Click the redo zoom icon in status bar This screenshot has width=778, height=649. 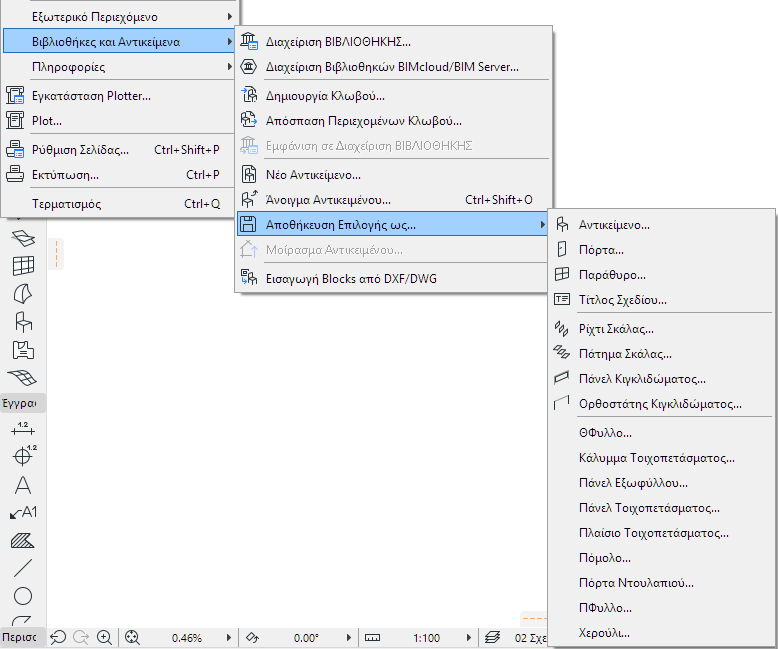point(81,637)
